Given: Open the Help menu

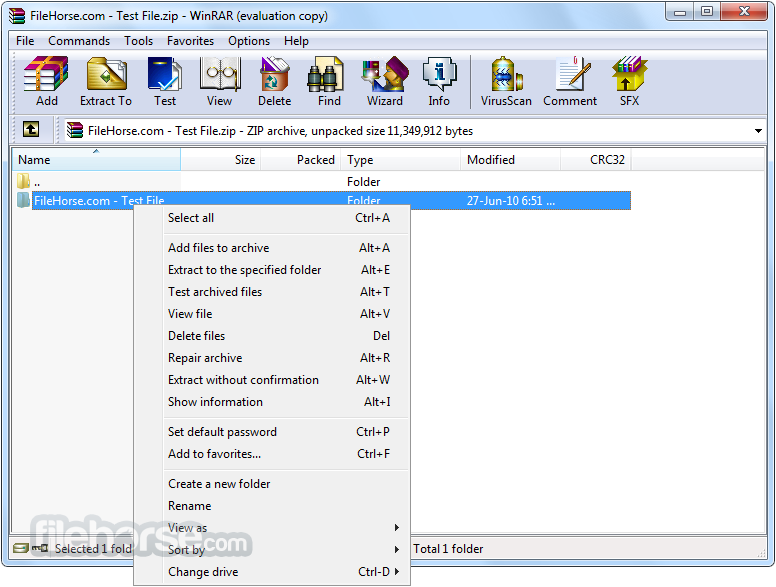Looking at the screenshot, I should click(x=296, y=41).
